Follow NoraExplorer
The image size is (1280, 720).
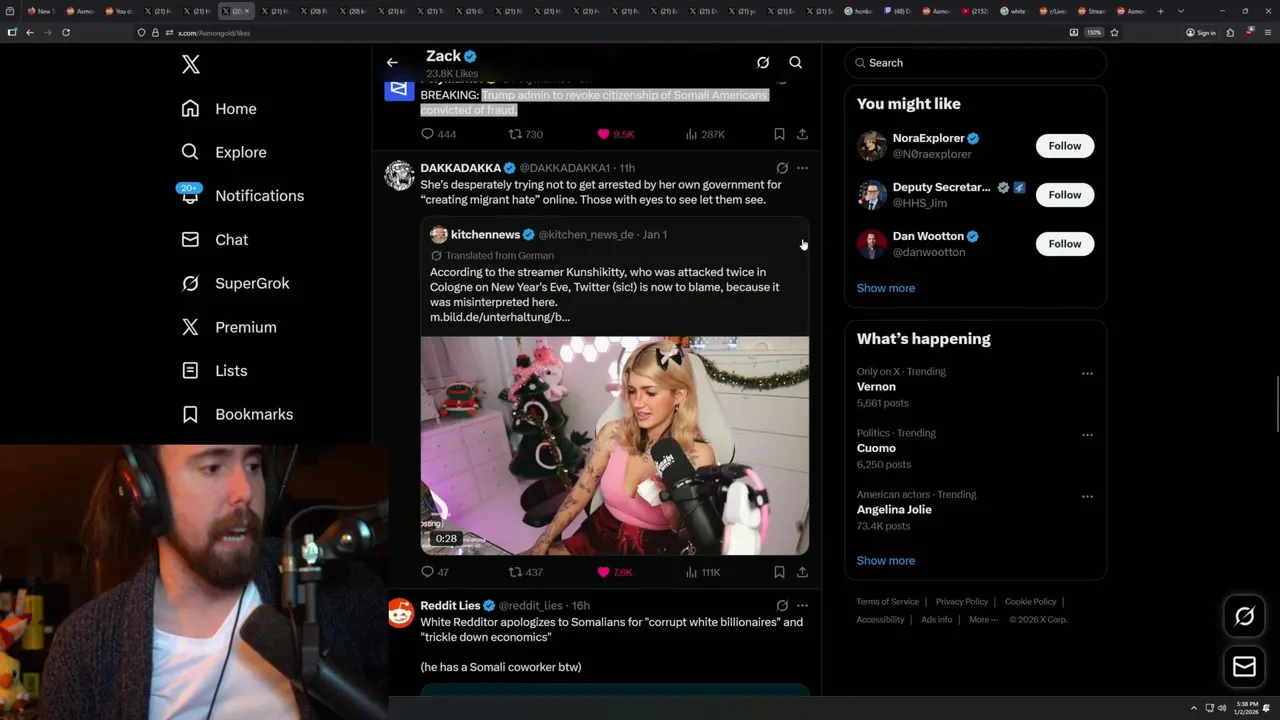1065,146
